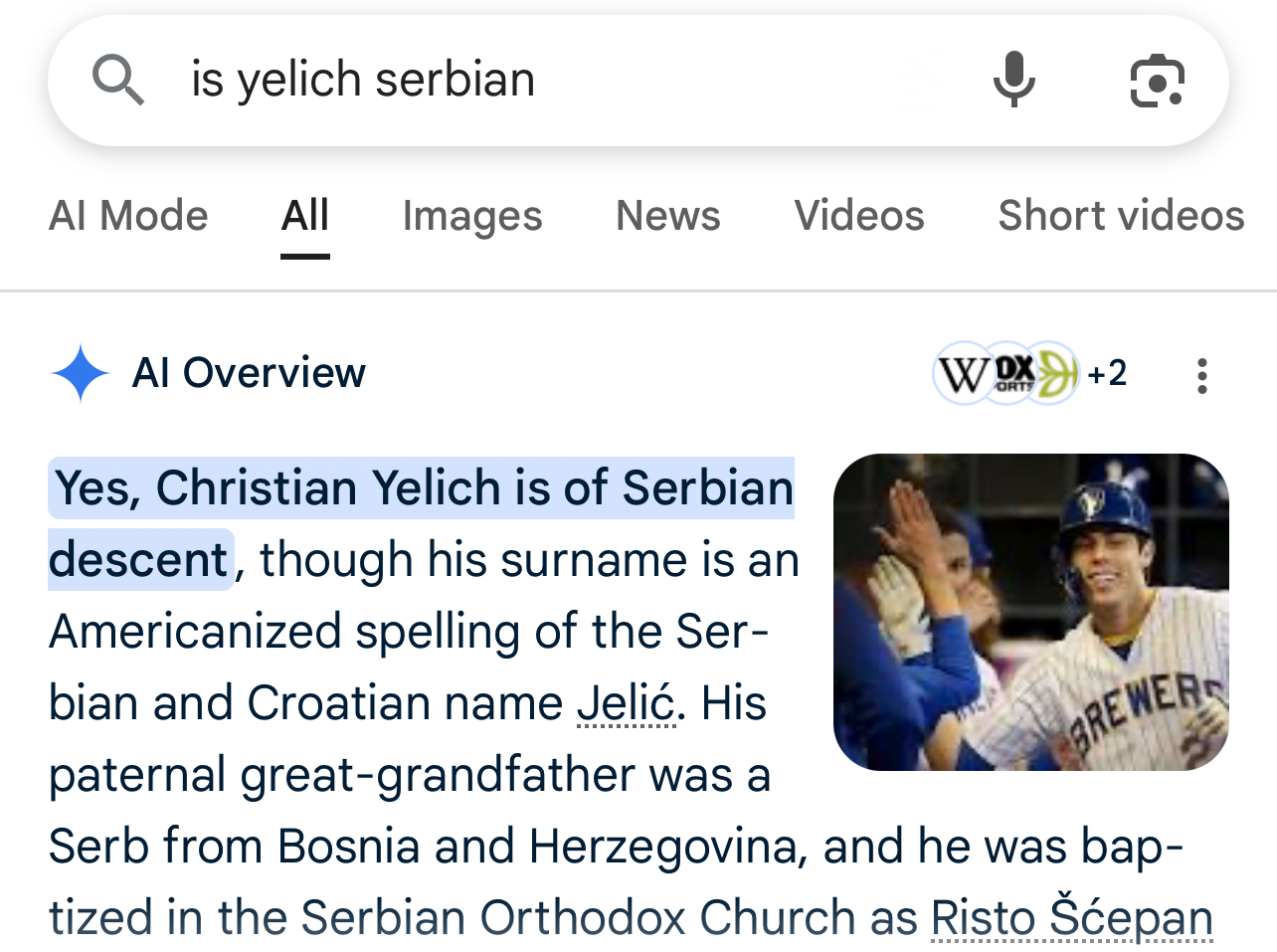The image size is (1277, 952).
Task: Focus the search field containing "is yelich serbian"
Action: coord(557,80)
